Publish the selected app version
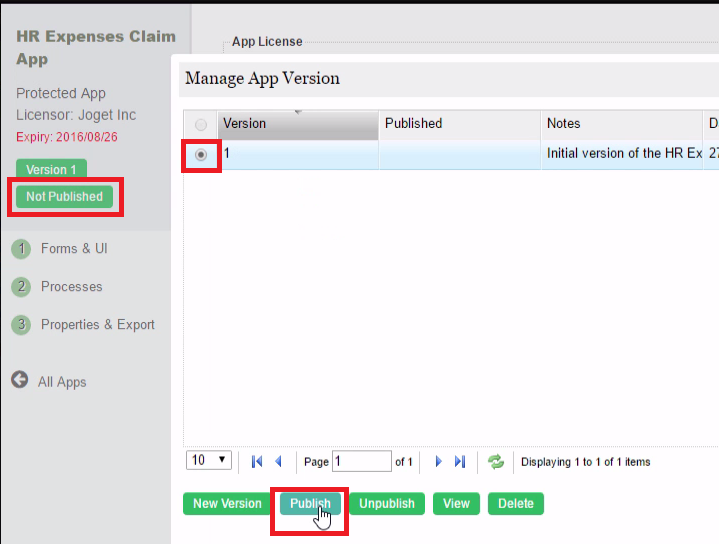Viewport: 719px width, 544px height. point(310,504)
